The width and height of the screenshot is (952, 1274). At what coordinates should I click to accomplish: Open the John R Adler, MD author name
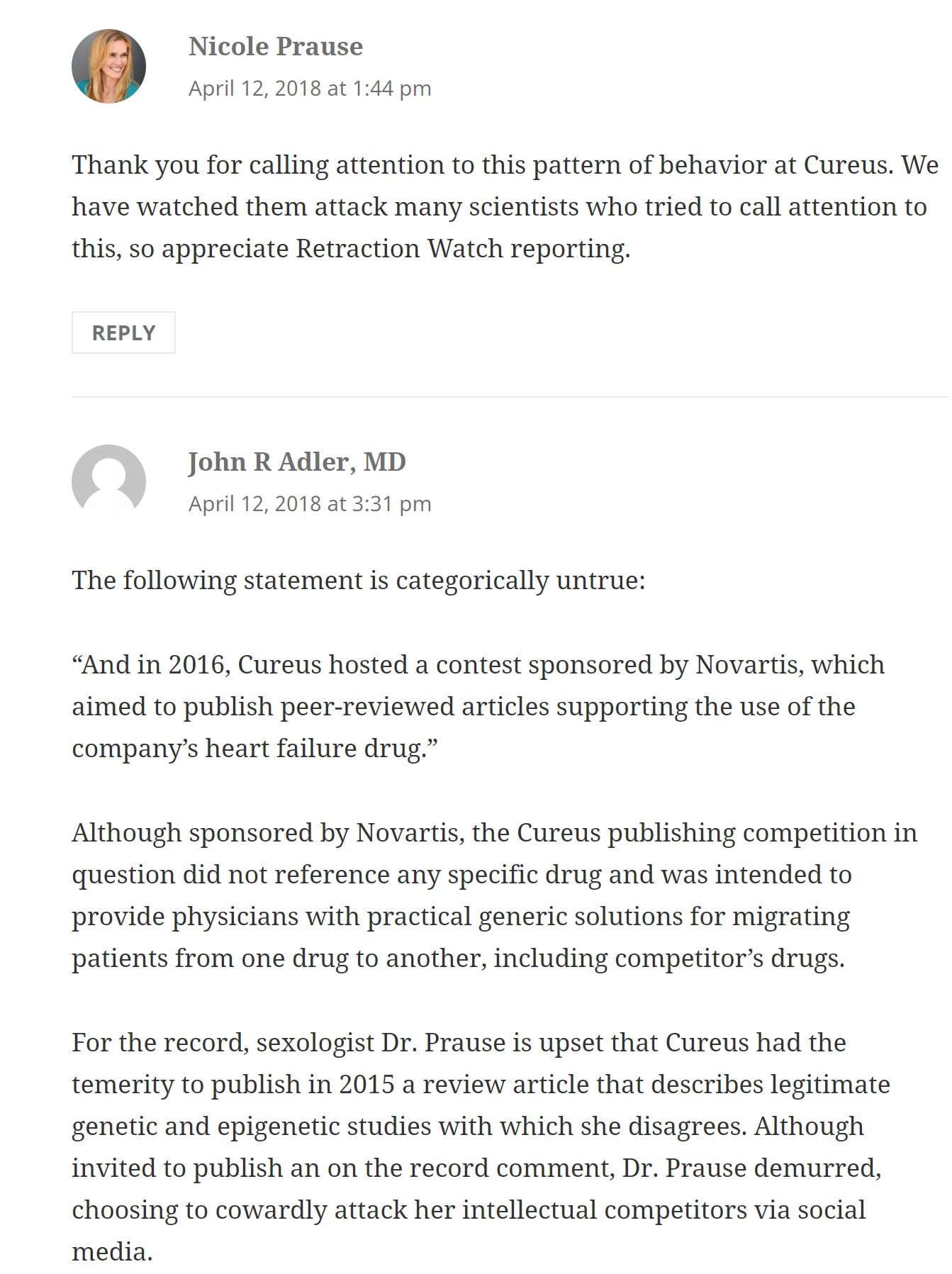(x=296, y=462)
